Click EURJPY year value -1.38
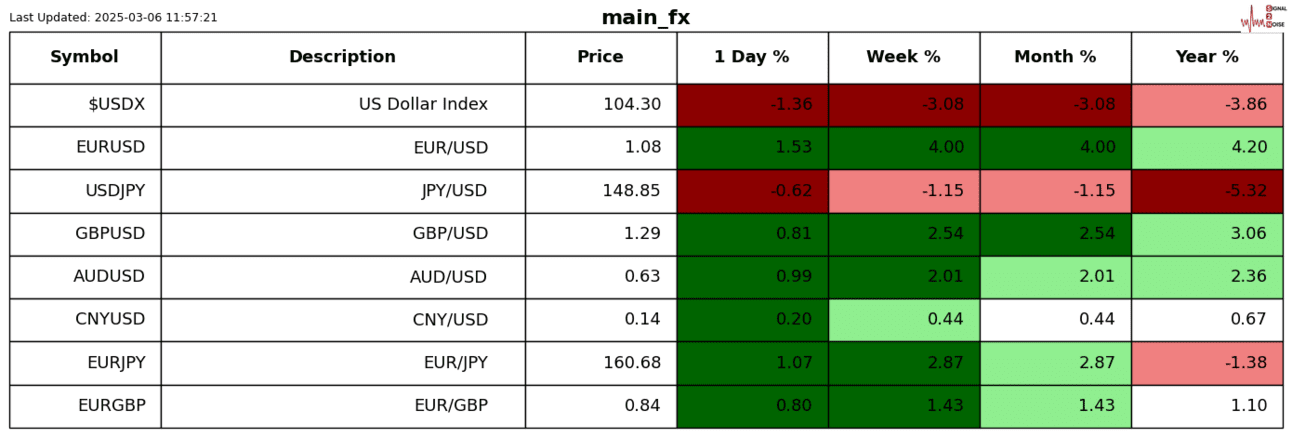The image size is (1292, 437). 1206,362
